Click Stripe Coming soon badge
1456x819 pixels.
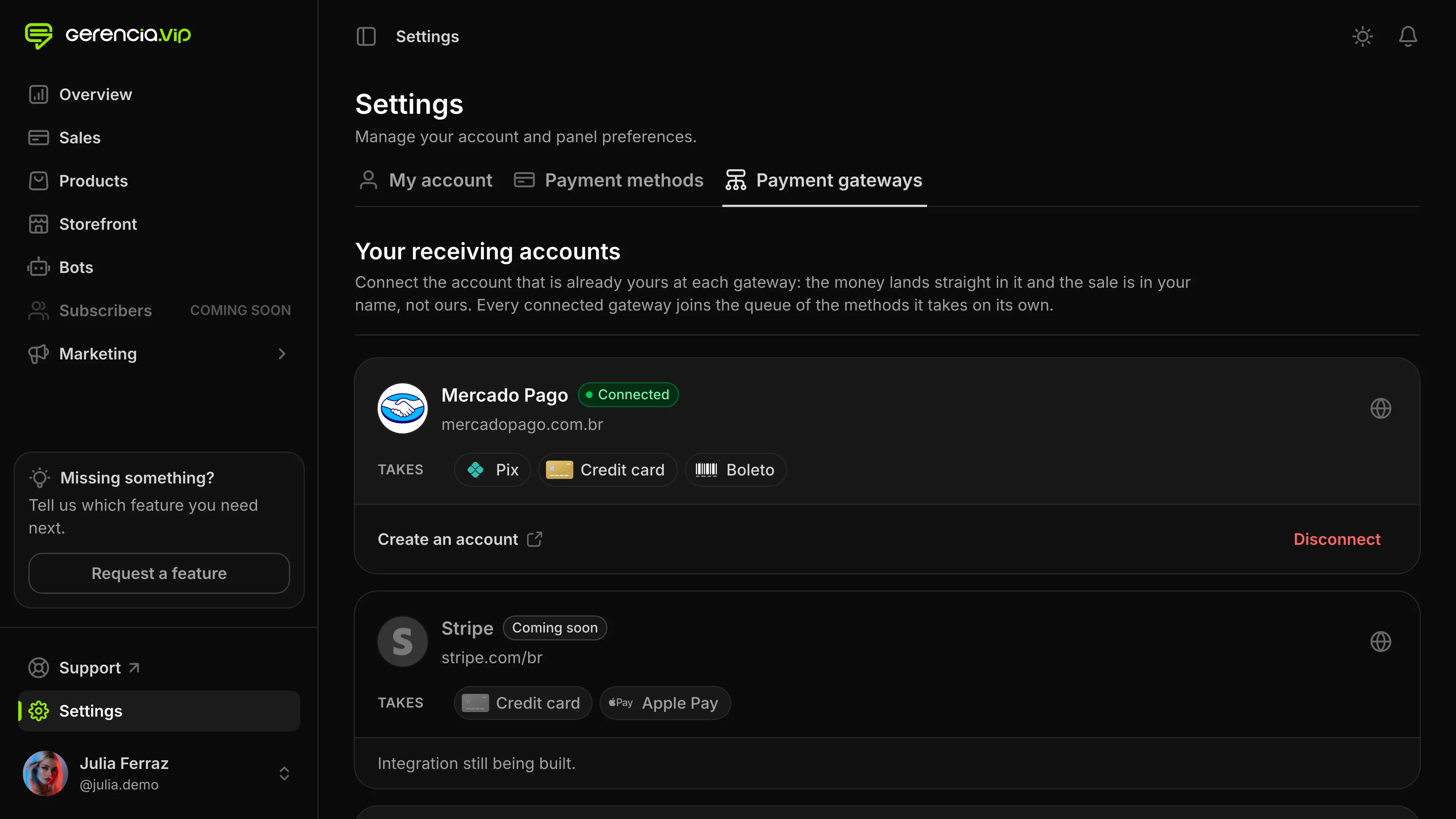click(554, 628)
